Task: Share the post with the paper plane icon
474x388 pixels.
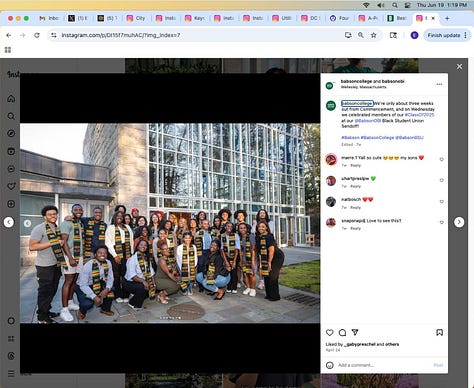Action: [355, 332]
